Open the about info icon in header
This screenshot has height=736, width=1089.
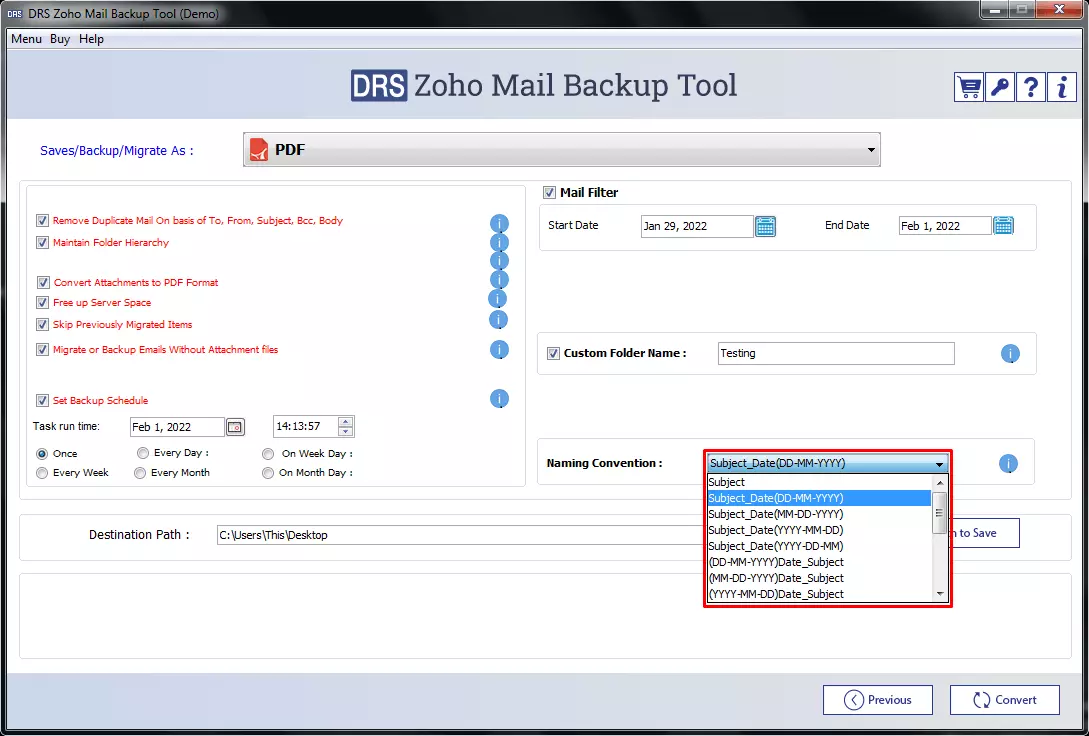pos(1061,87)
